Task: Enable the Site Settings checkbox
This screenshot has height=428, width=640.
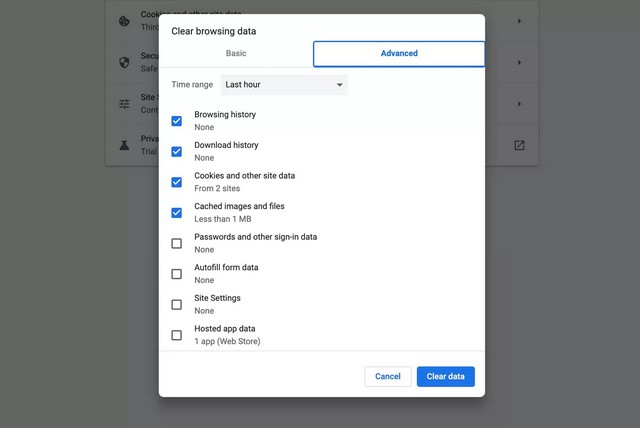Action: [x=177, y=304]
